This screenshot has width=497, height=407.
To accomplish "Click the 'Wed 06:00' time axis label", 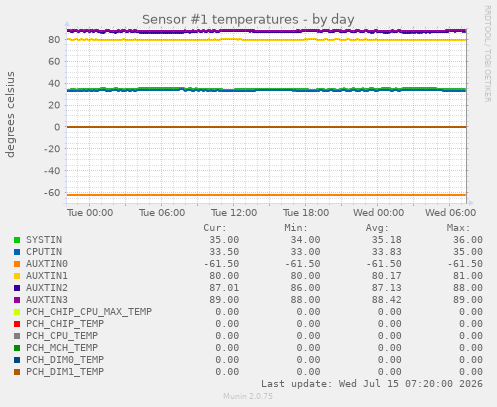I will tap(450, 213).
